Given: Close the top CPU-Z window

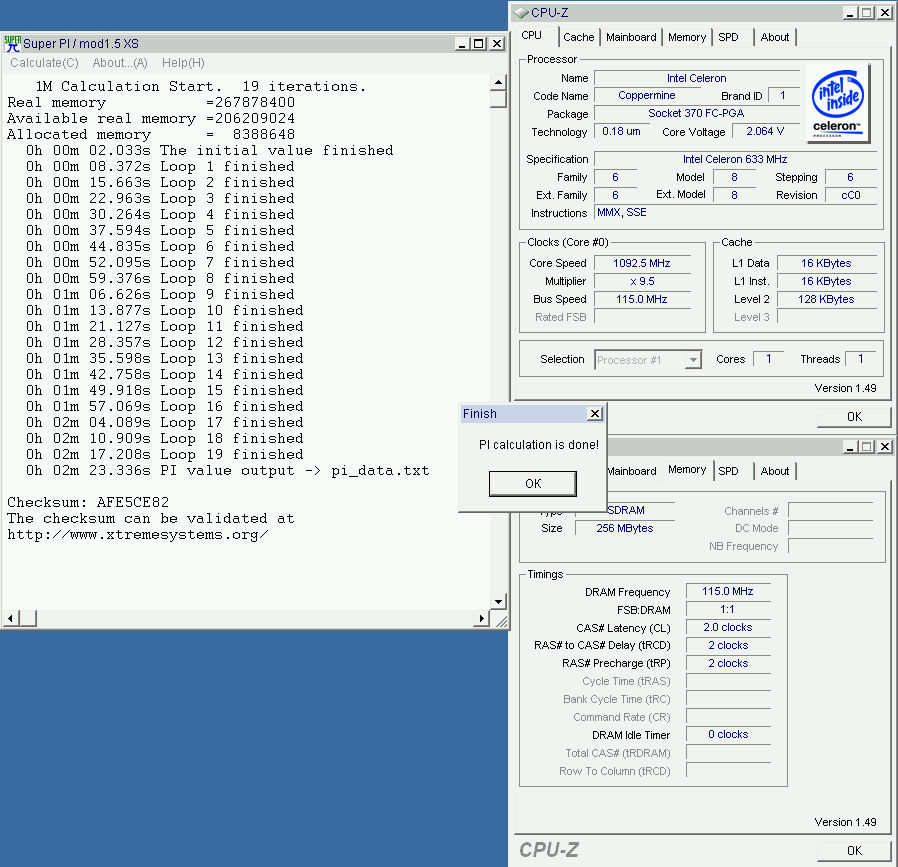Looking at the screenshot, I should tap(885, 13).
